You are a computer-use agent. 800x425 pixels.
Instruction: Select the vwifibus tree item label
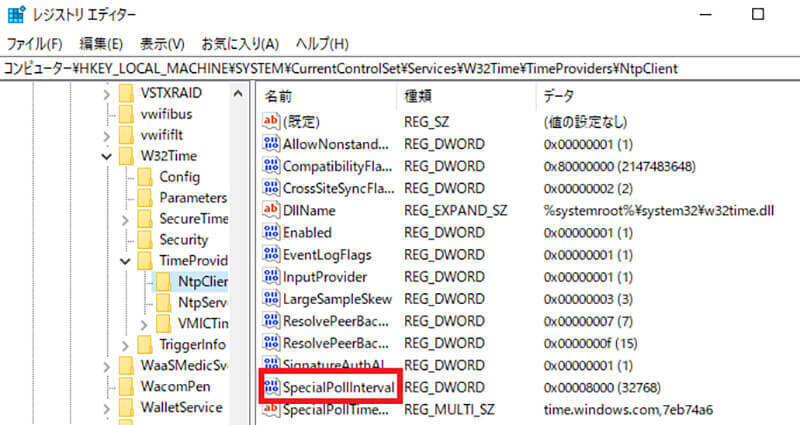(166, 114)
